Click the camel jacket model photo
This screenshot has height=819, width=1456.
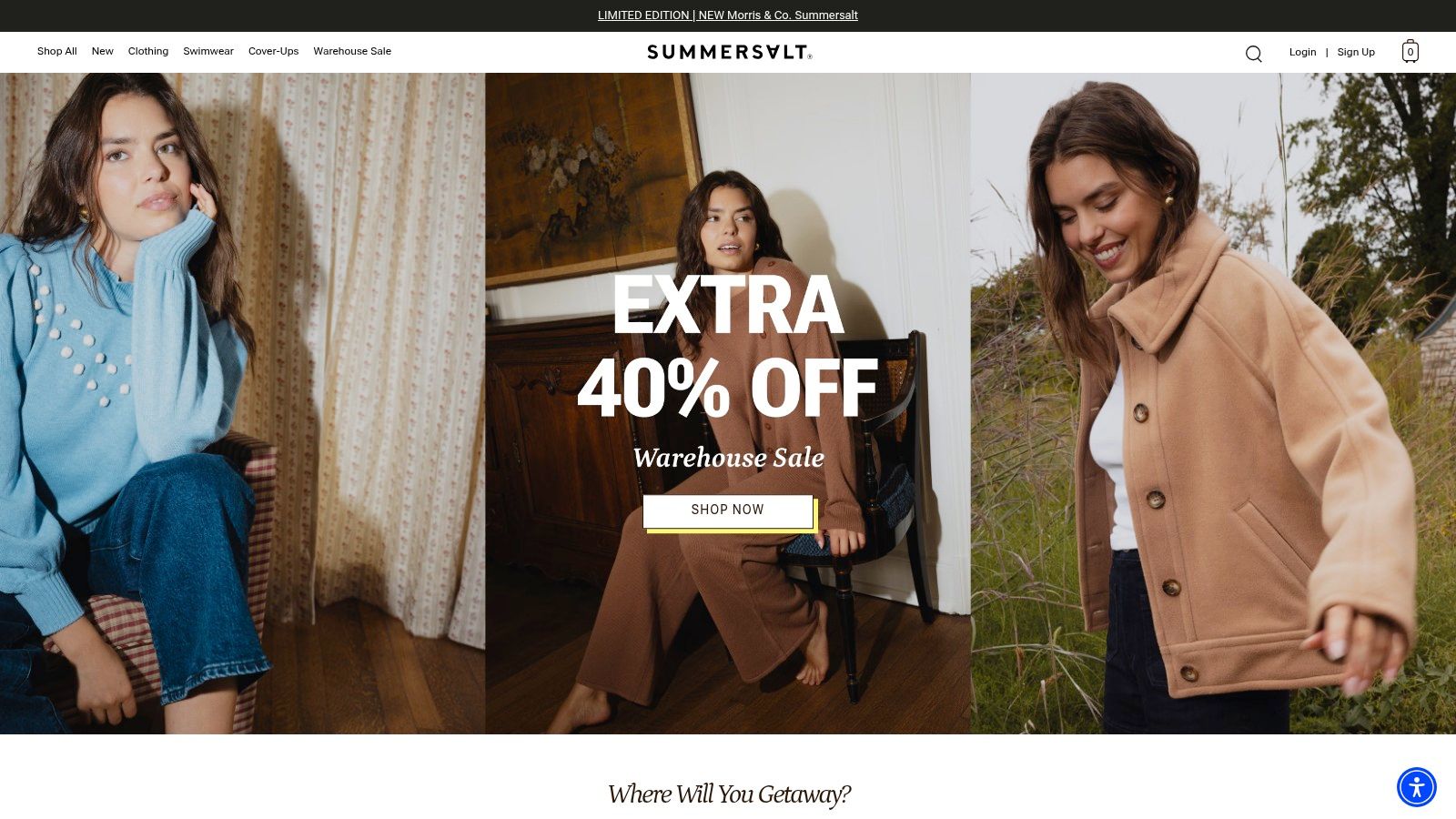click(x=1213, y=403)
